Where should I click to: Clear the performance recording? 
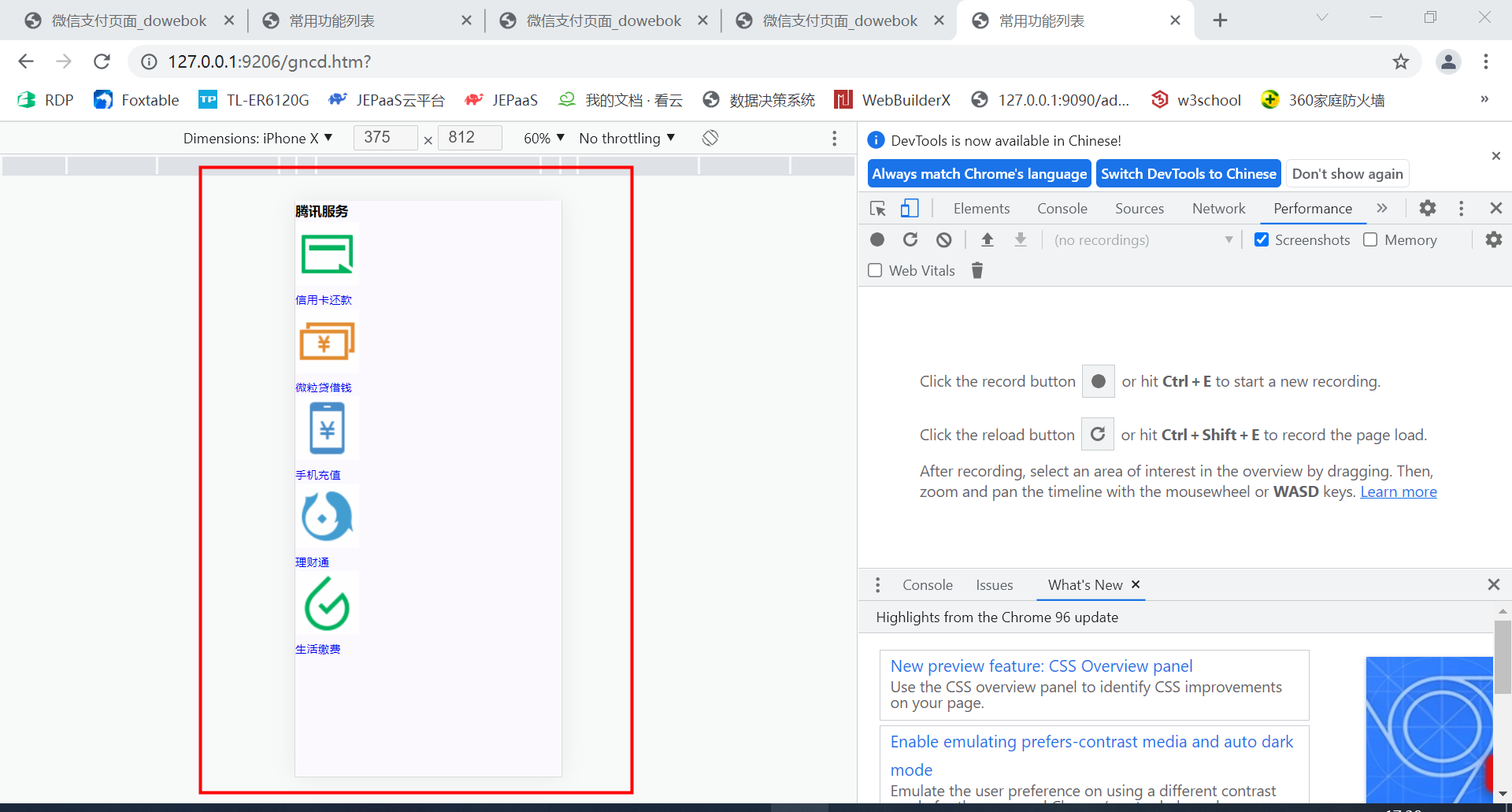tap(944, 239)
